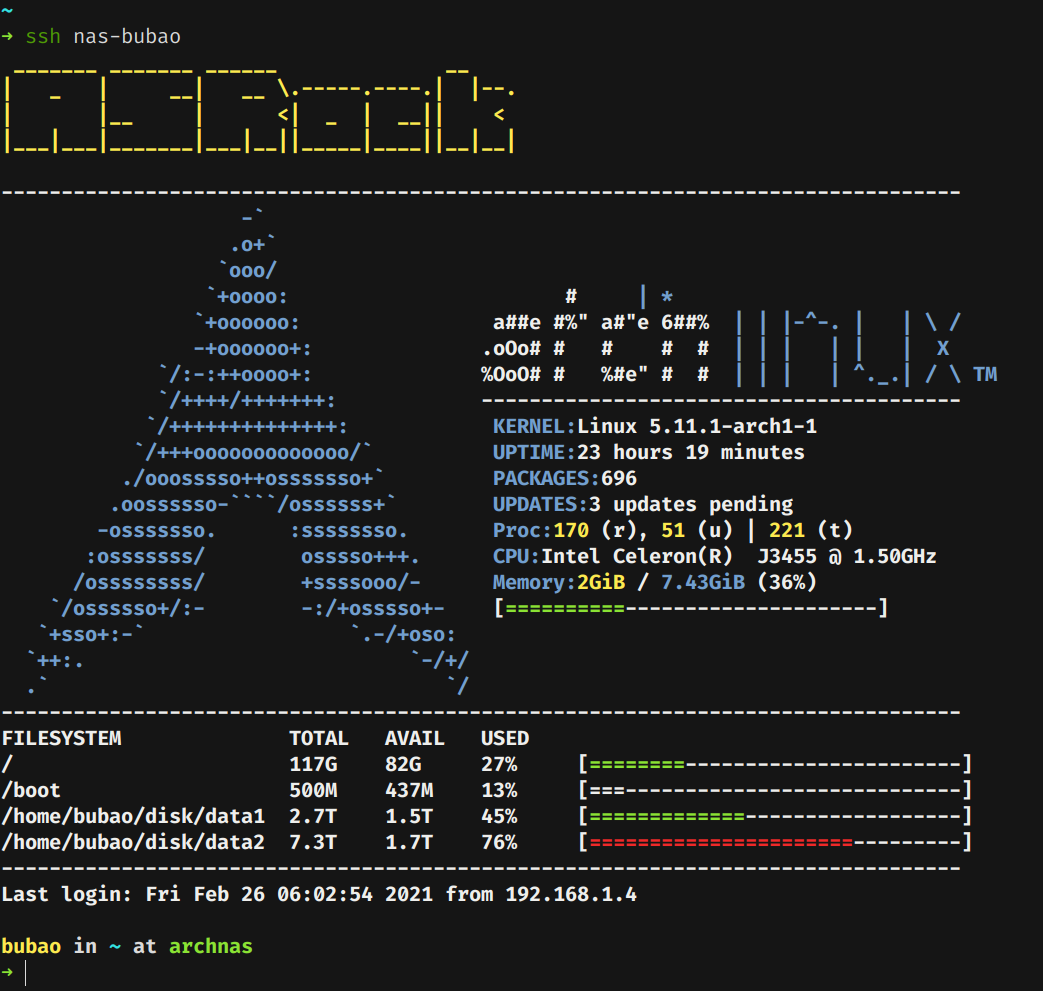1043x991 pixels.
Task: Click running process count '170'
Action: (x=571, y=530)
